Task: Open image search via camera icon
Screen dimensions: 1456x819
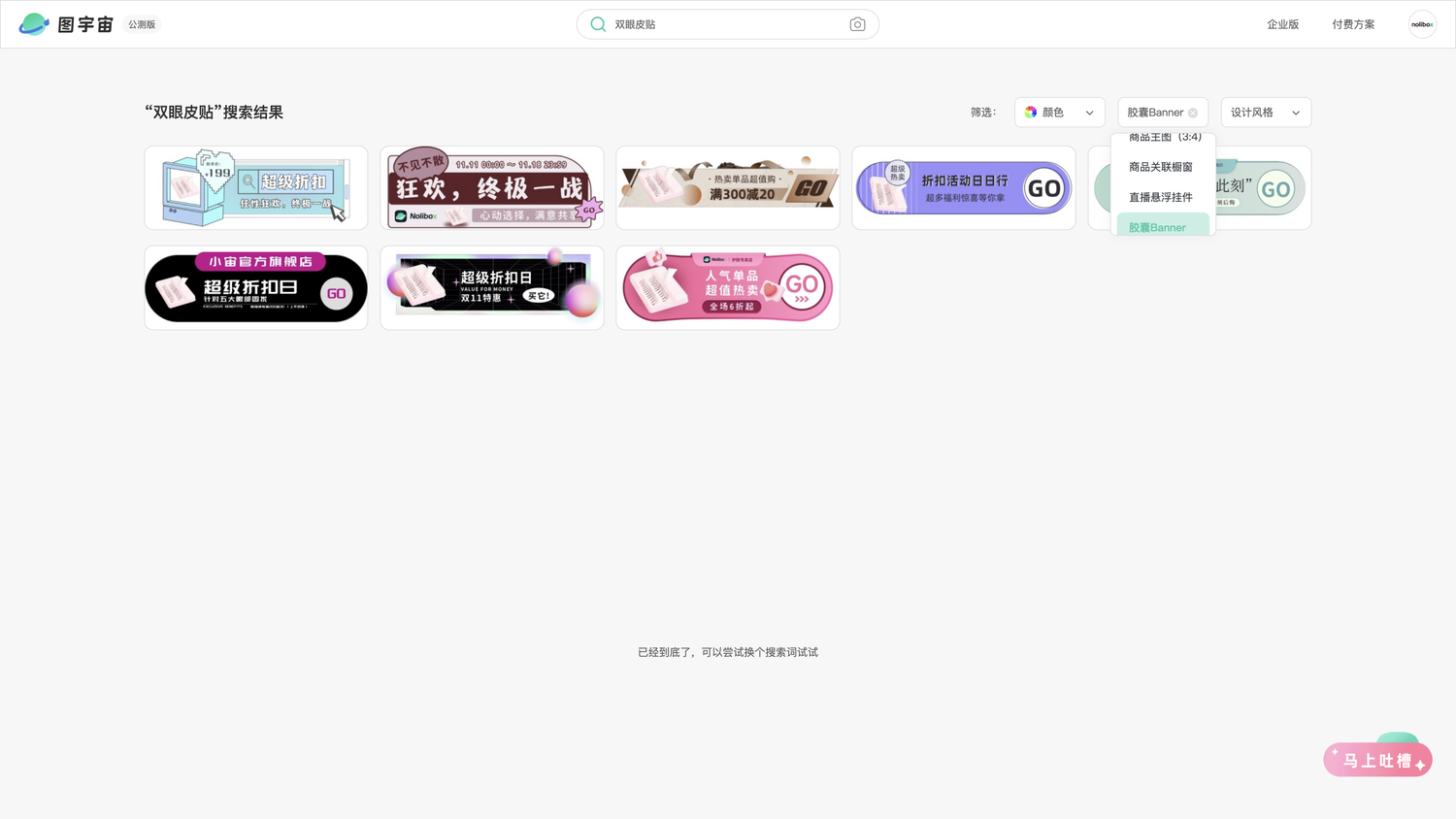Action: [x=857, y=24]
